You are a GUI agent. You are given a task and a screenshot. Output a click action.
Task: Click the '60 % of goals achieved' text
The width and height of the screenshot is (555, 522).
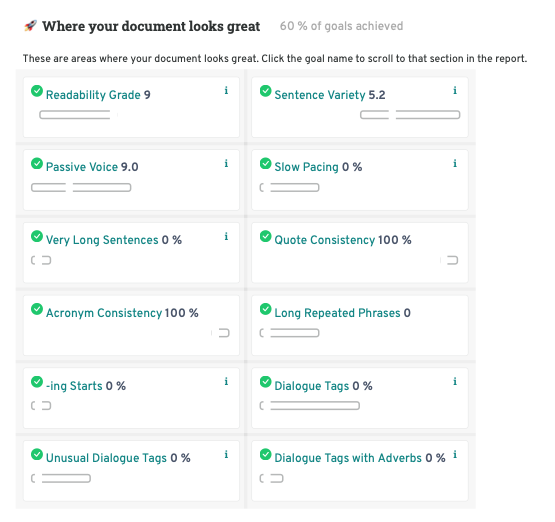coord(341,26)
